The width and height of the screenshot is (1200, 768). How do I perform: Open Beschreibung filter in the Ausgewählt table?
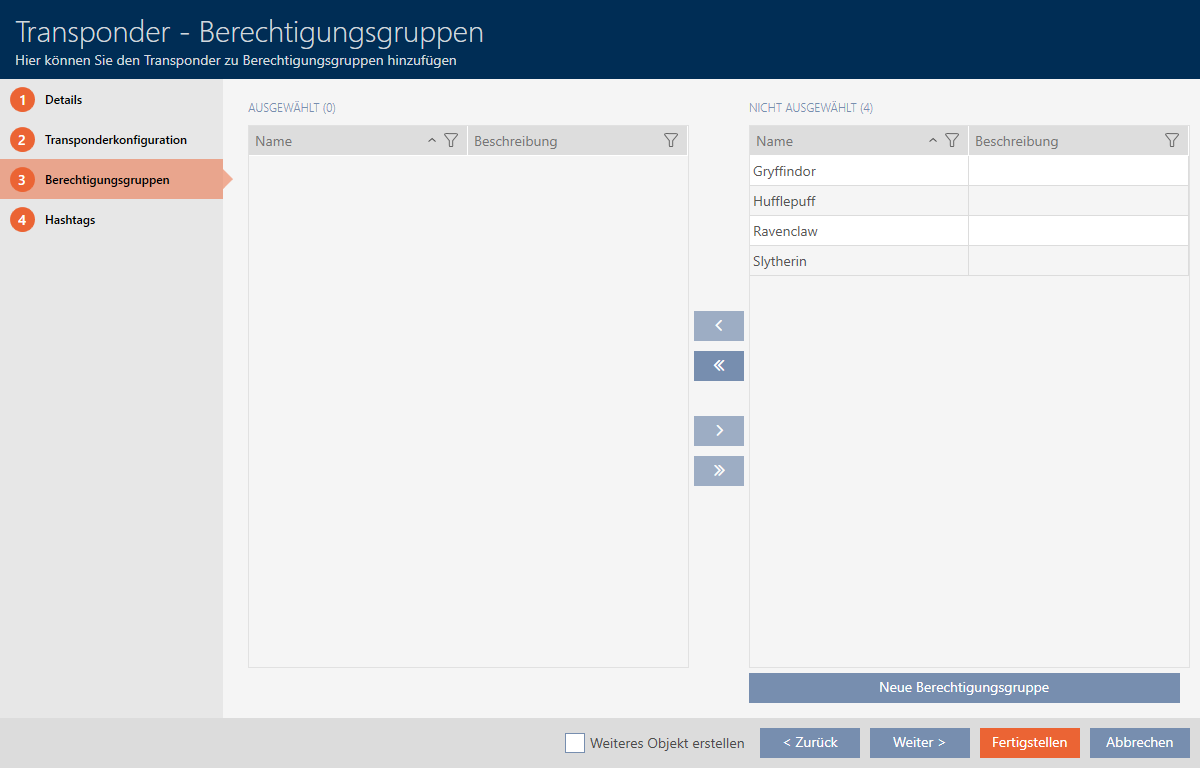[x=671, y=141]
